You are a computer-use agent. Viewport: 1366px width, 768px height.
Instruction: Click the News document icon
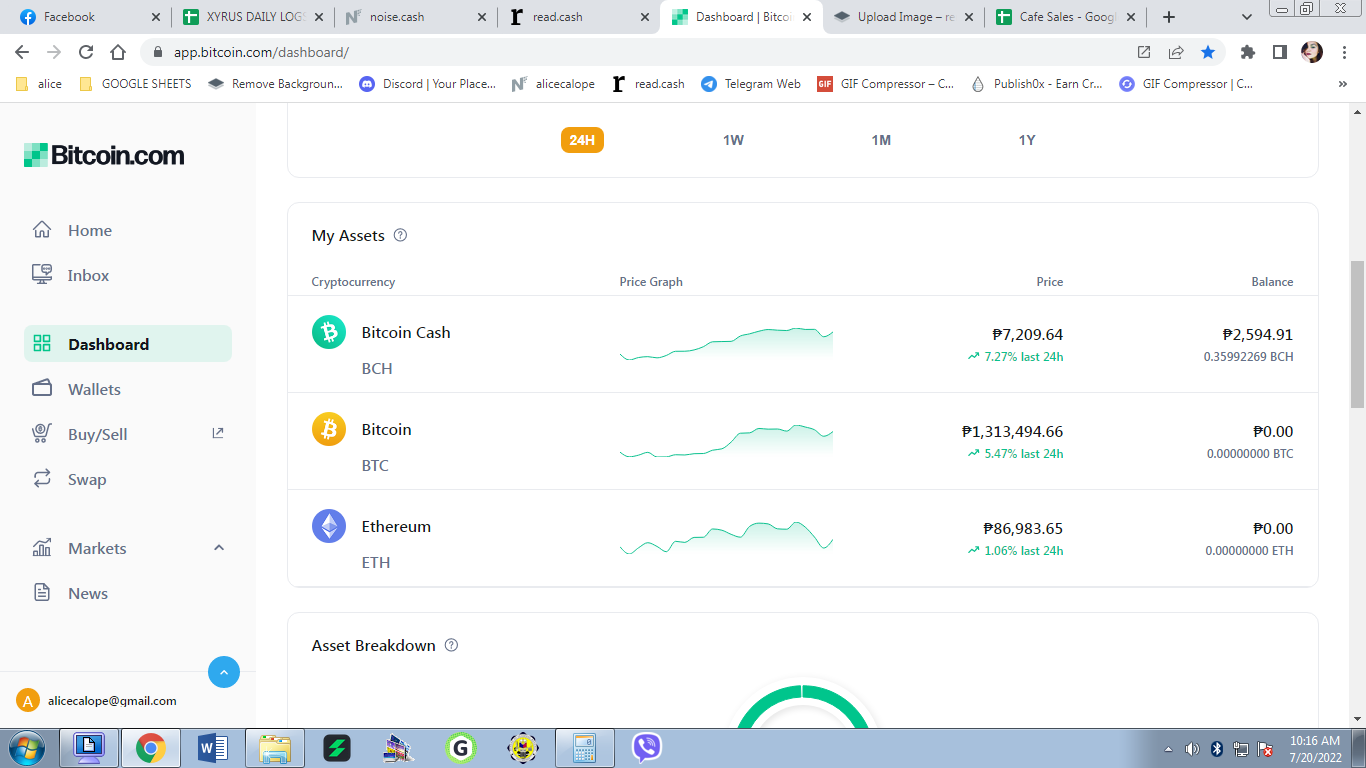tap(42, 593)
